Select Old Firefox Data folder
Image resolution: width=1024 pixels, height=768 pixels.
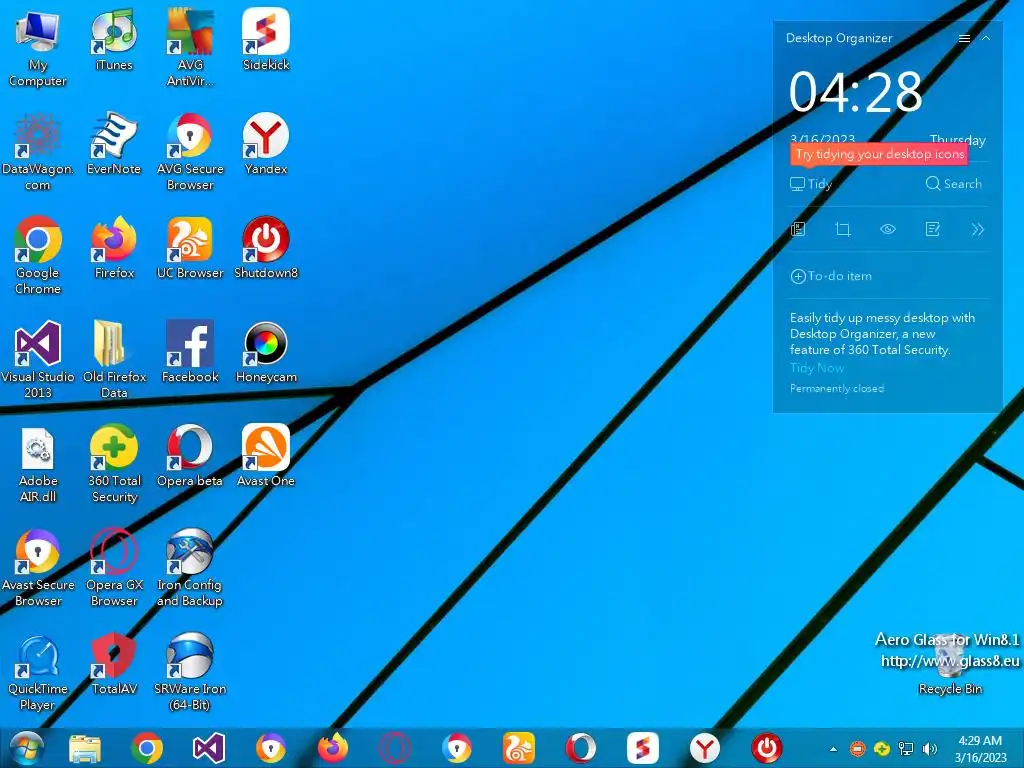pyautogui.click(x=114, y=359)
